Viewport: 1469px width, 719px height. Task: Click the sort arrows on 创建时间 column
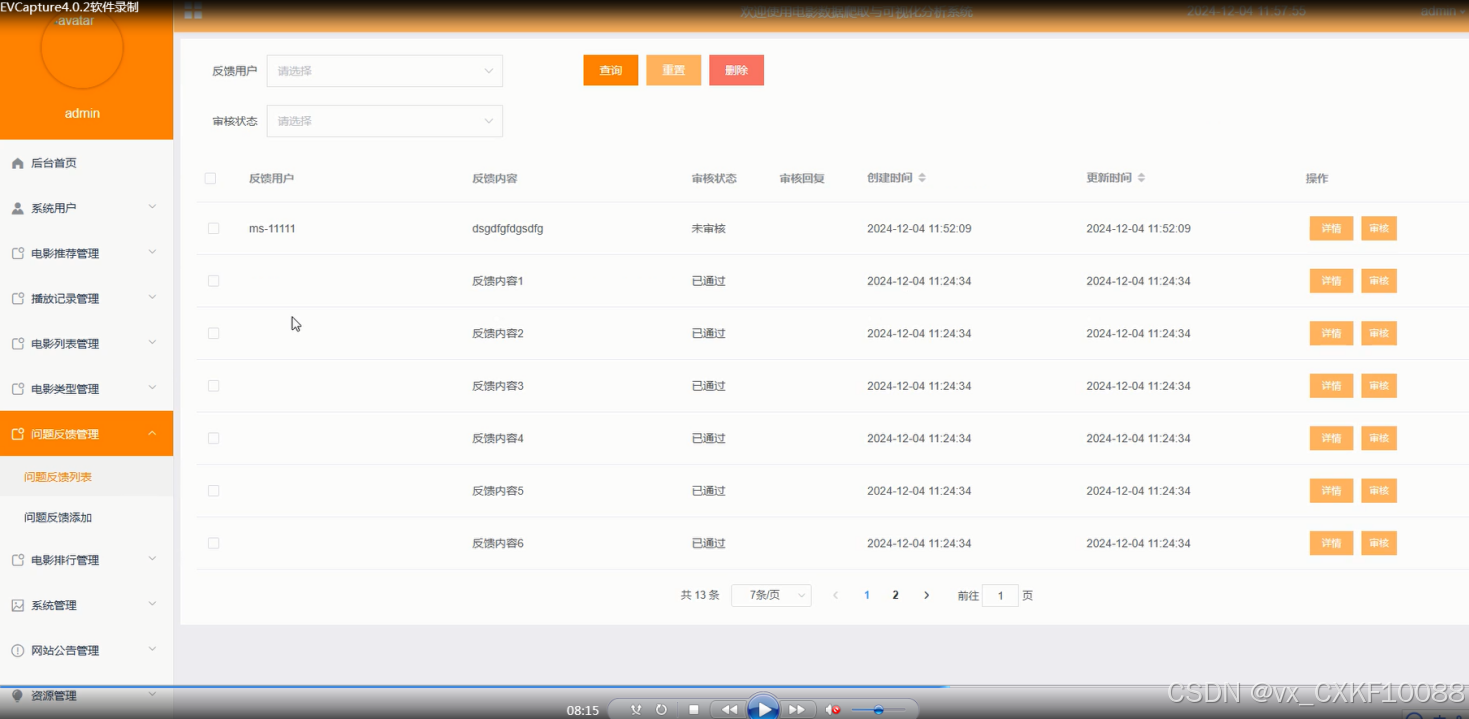[922, 178]
